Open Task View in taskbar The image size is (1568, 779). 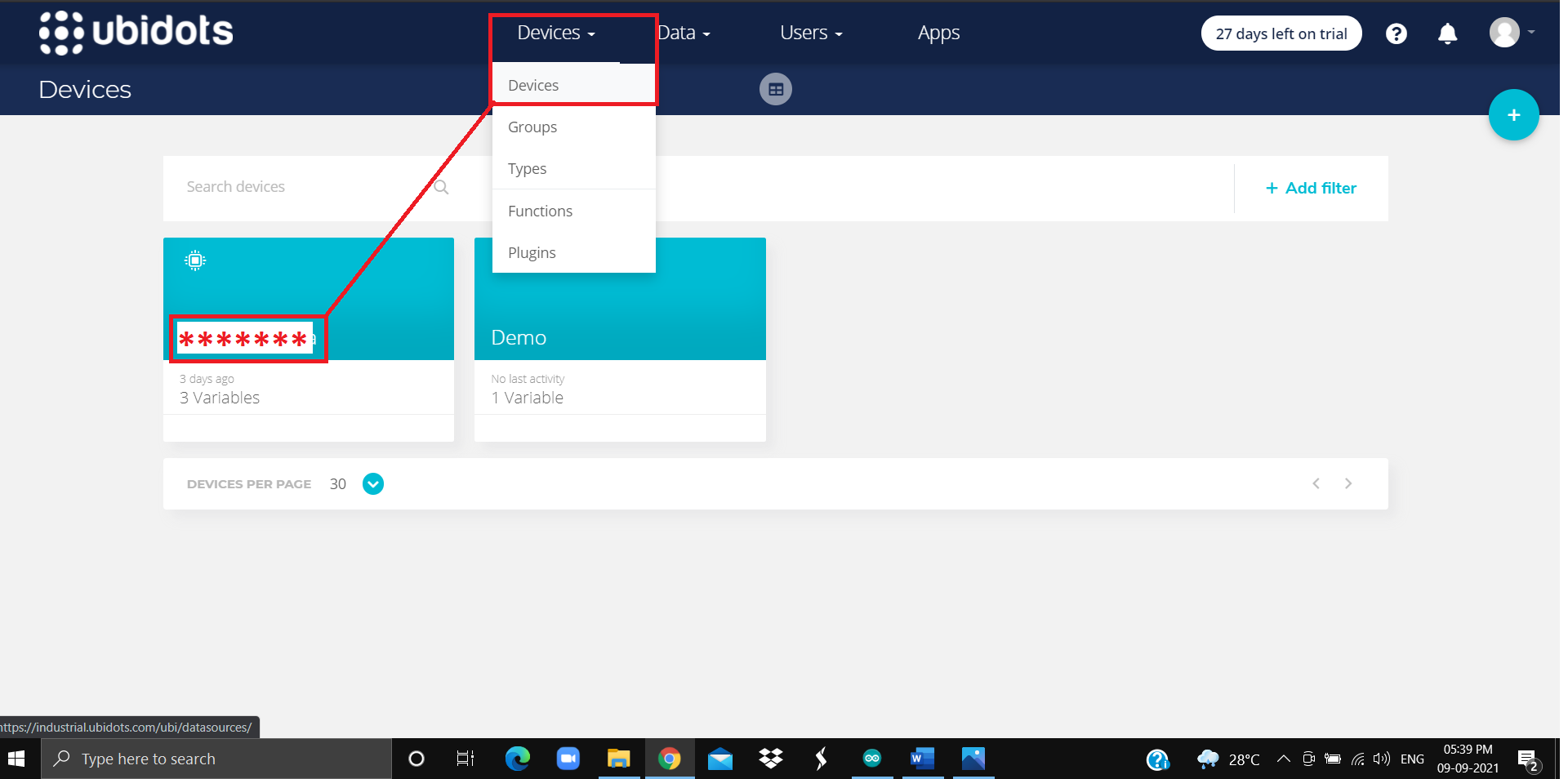tap(465, 759)
